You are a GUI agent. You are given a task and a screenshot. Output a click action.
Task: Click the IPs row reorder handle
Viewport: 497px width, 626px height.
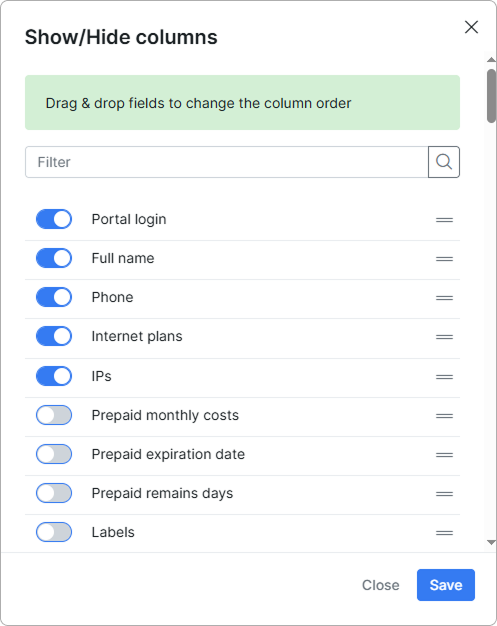coord(444,377)
